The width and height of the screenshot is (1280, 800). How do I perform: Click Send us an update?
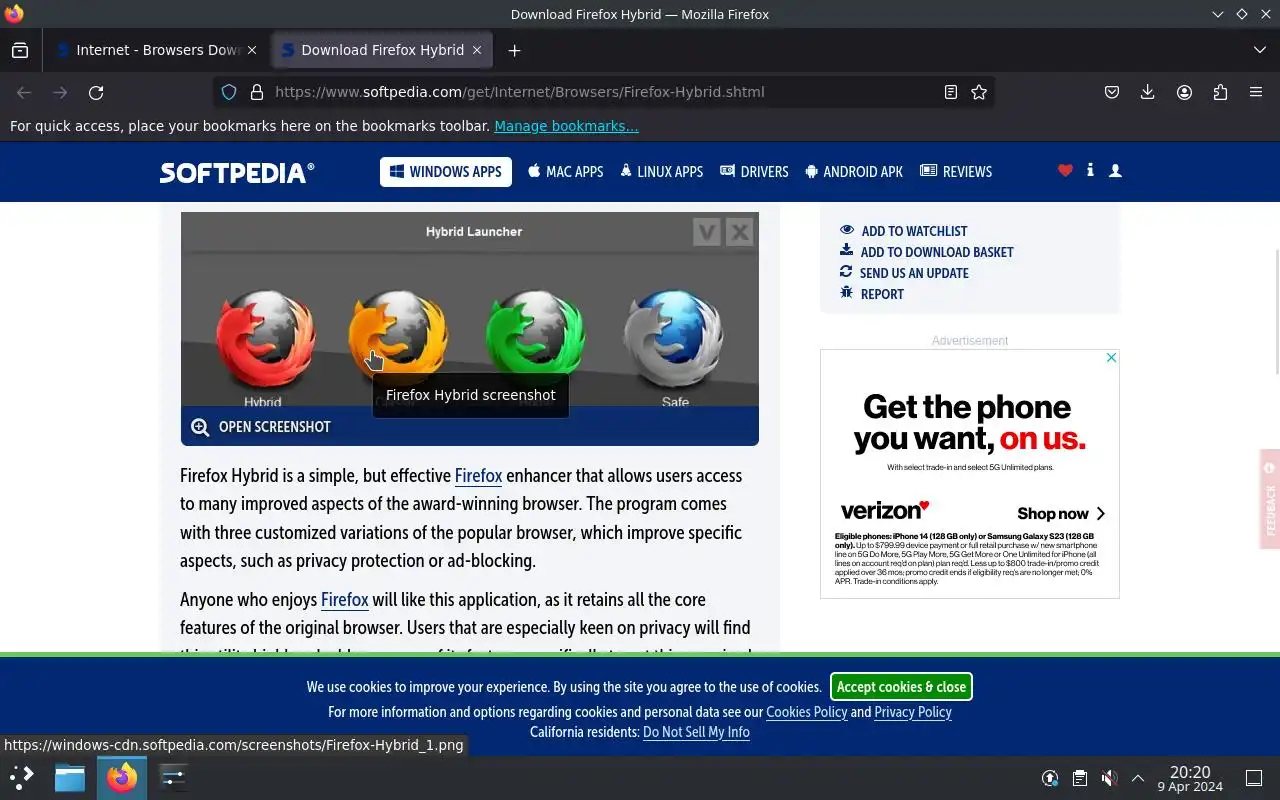[904, 273]
